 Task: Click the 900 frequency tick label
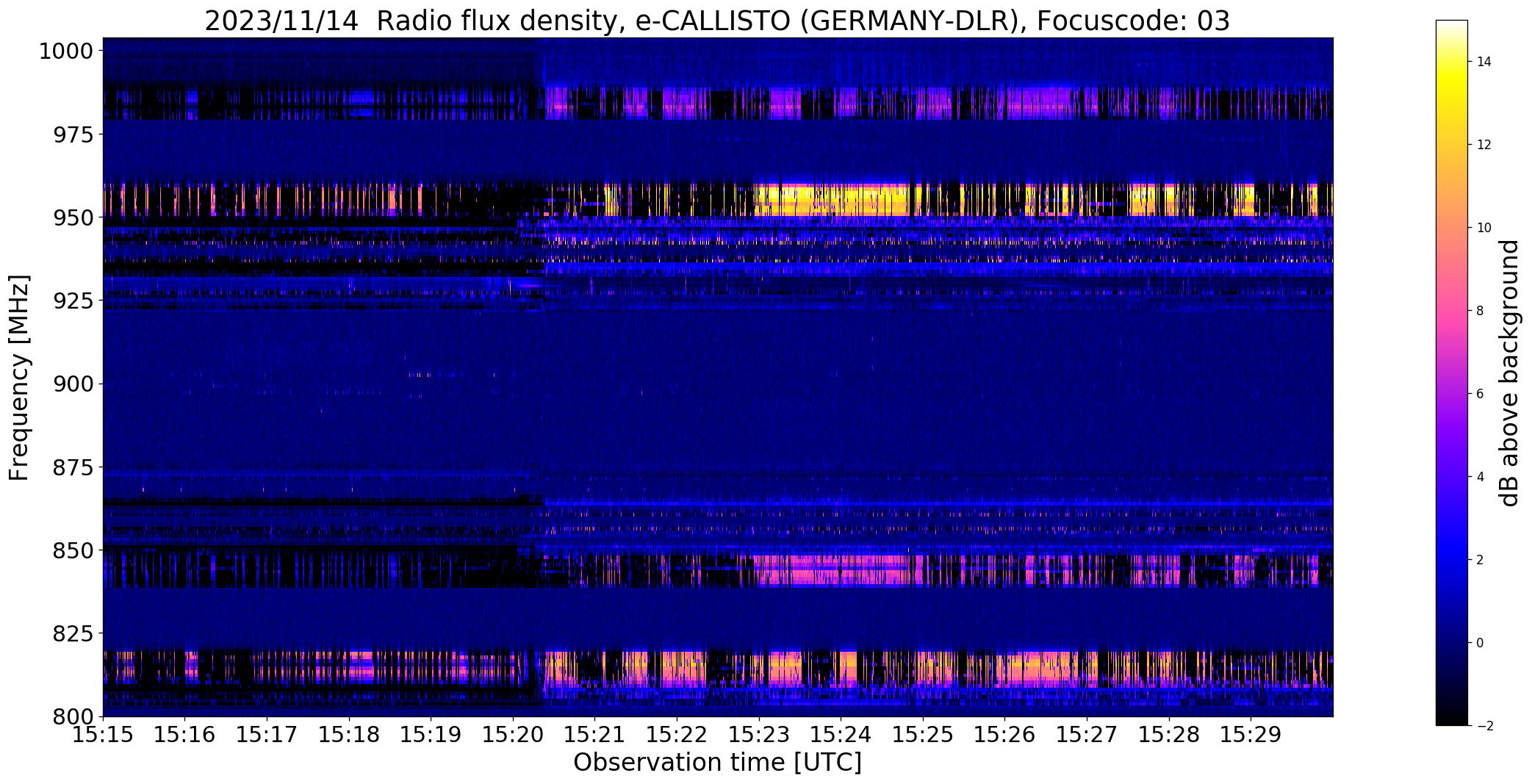[x=73, y=384]
